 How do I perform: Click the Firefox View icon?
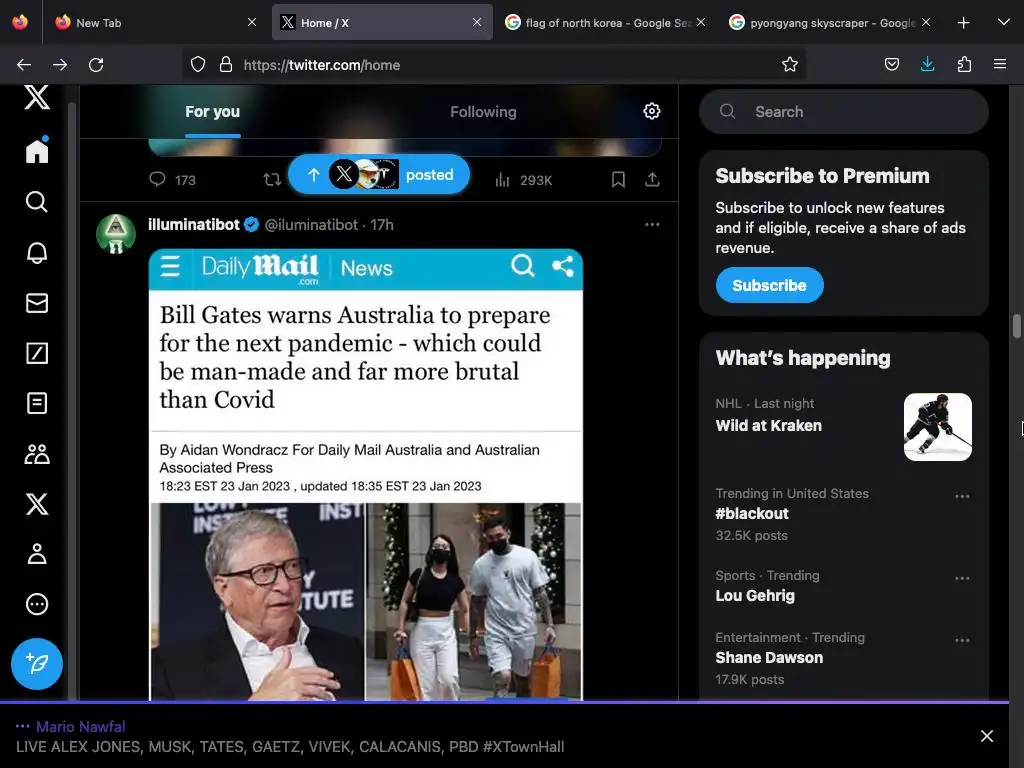pyautogui.click(x=20, y=22)
